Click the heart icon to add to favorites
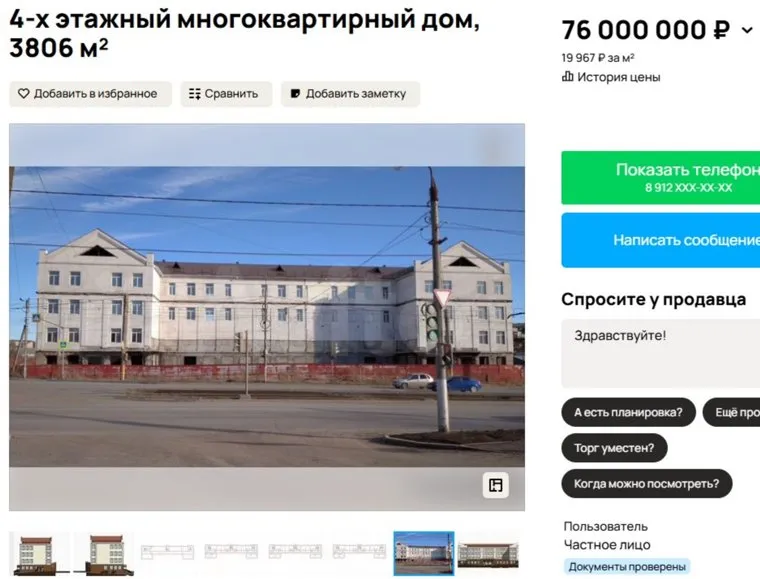The height and width of the screenshot is (579, 760). tap(24, 94)
